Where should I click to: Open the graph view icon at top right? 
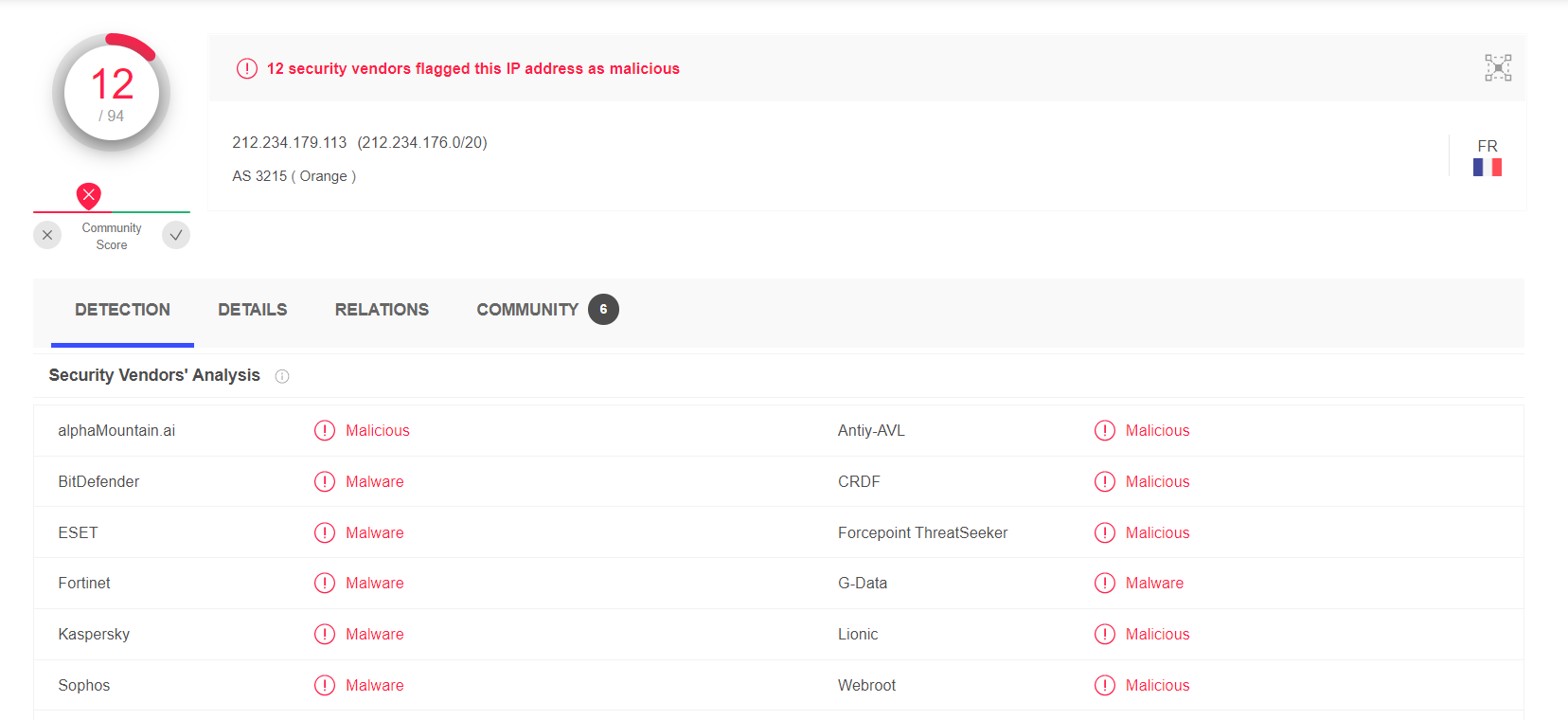[x=1497, y=68]
